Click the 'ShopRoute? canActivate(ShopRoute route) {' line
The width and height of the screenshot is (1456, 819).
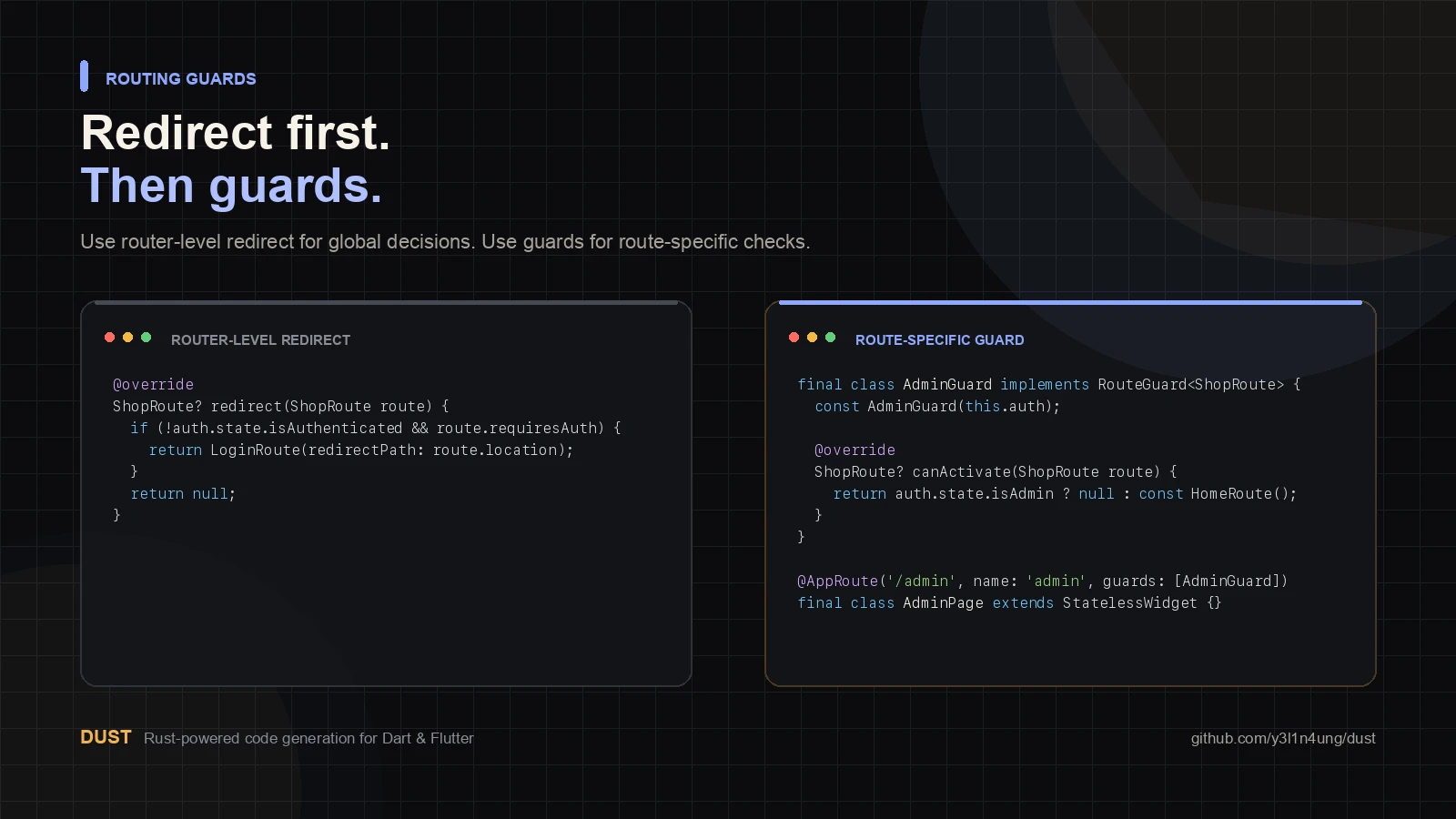click(x=996, y=471)
